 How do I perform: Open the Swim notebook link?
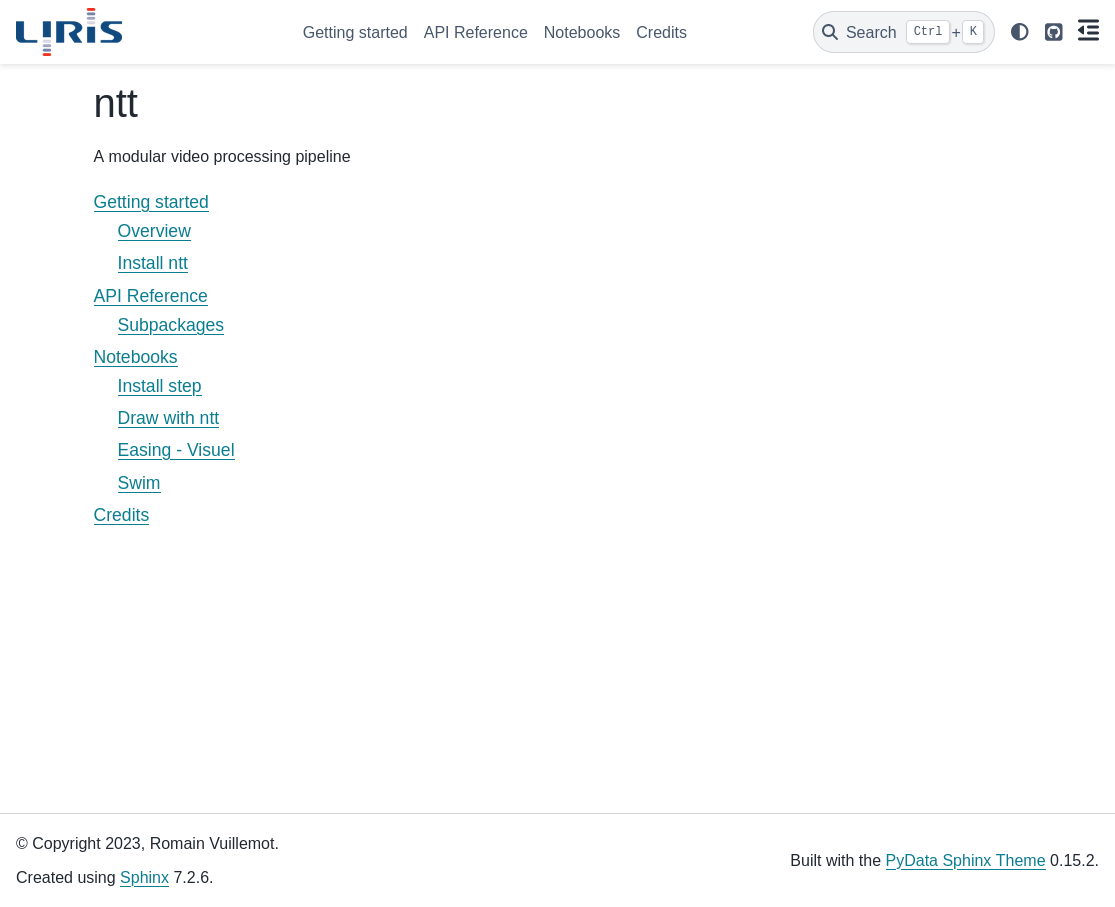(x=139, y=483)
